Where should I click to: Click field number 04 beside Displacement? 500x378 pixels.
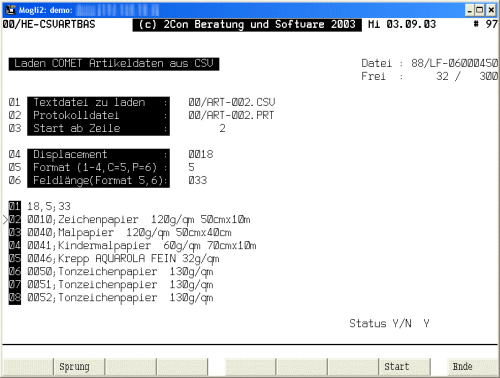click(15, 154)
